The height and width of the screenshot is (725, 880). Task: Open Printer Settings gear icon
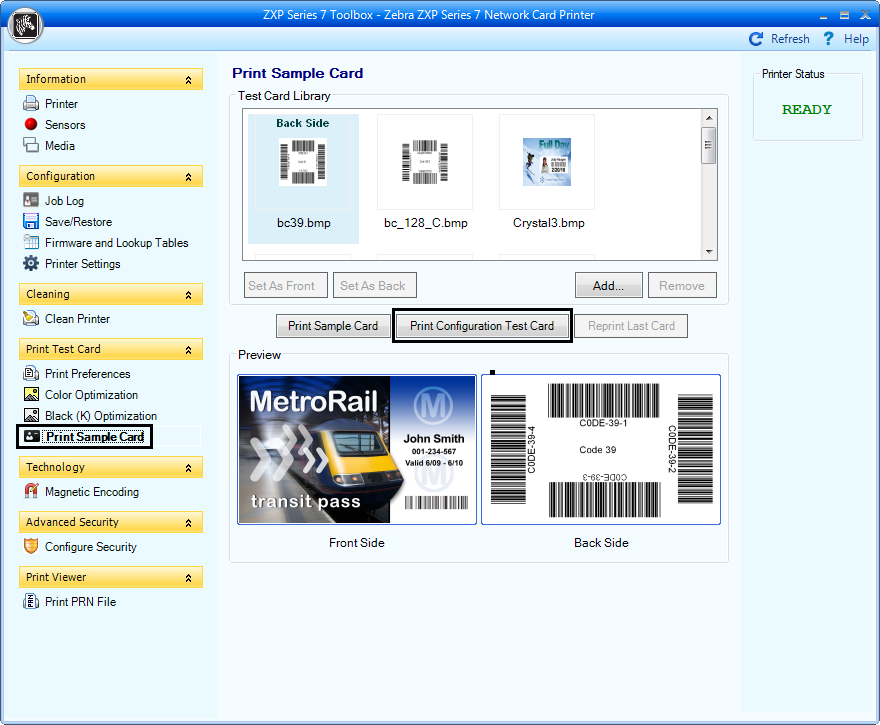[x=31, y=264]
